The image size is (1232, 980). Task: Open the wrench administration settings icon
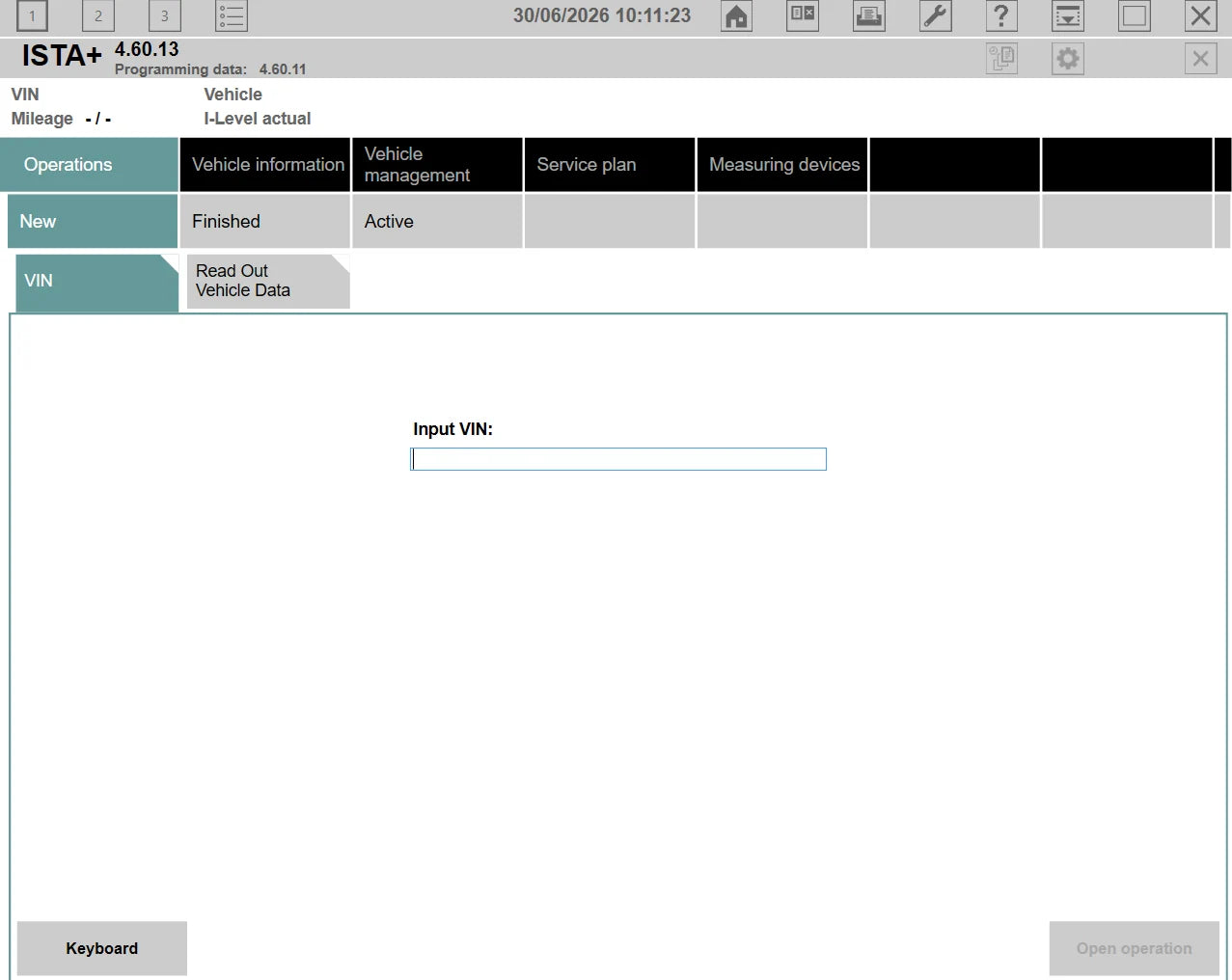(x=936, y=15)
